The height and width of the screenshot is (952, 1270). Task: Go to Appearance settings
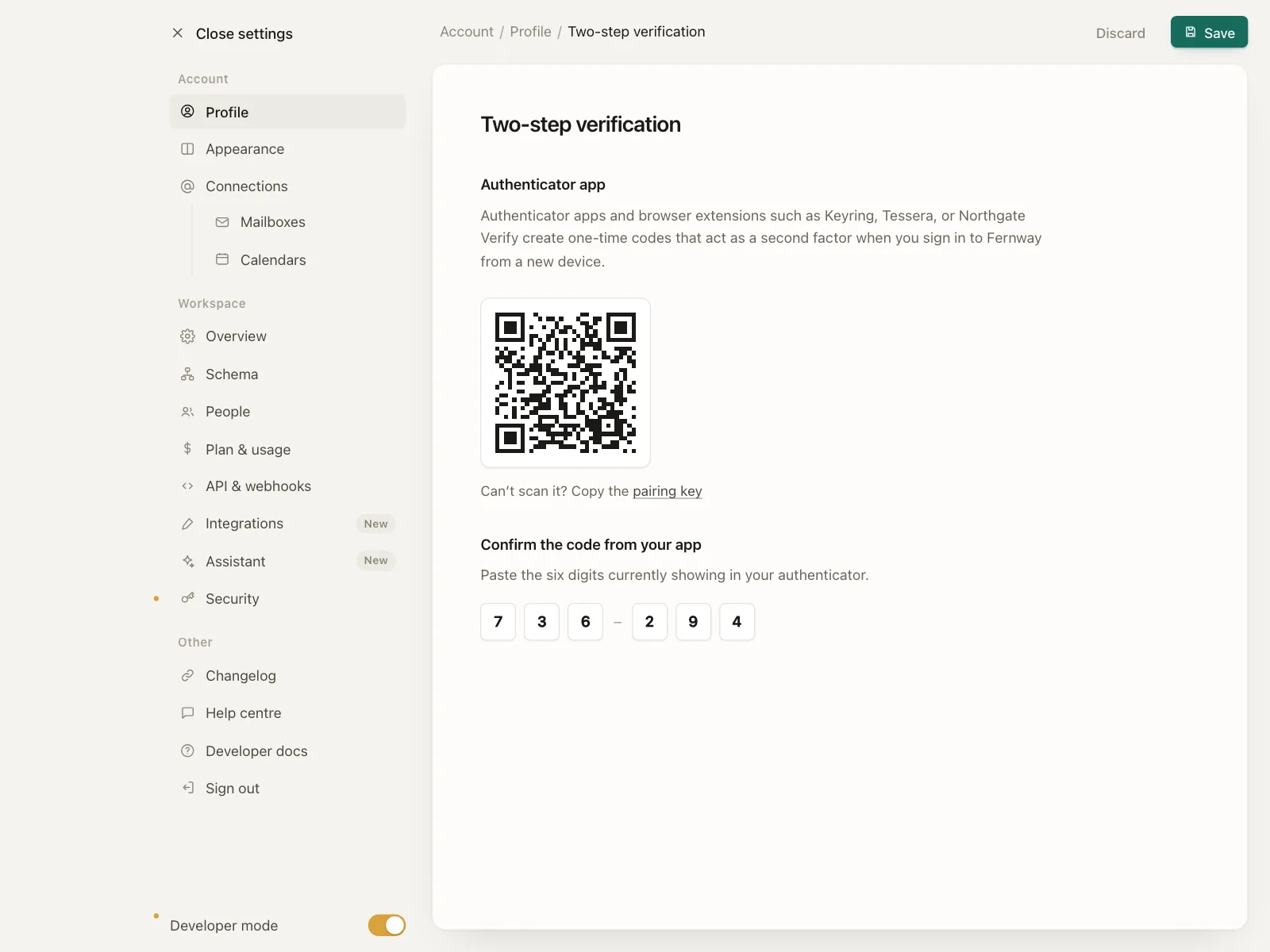point(287,149)
